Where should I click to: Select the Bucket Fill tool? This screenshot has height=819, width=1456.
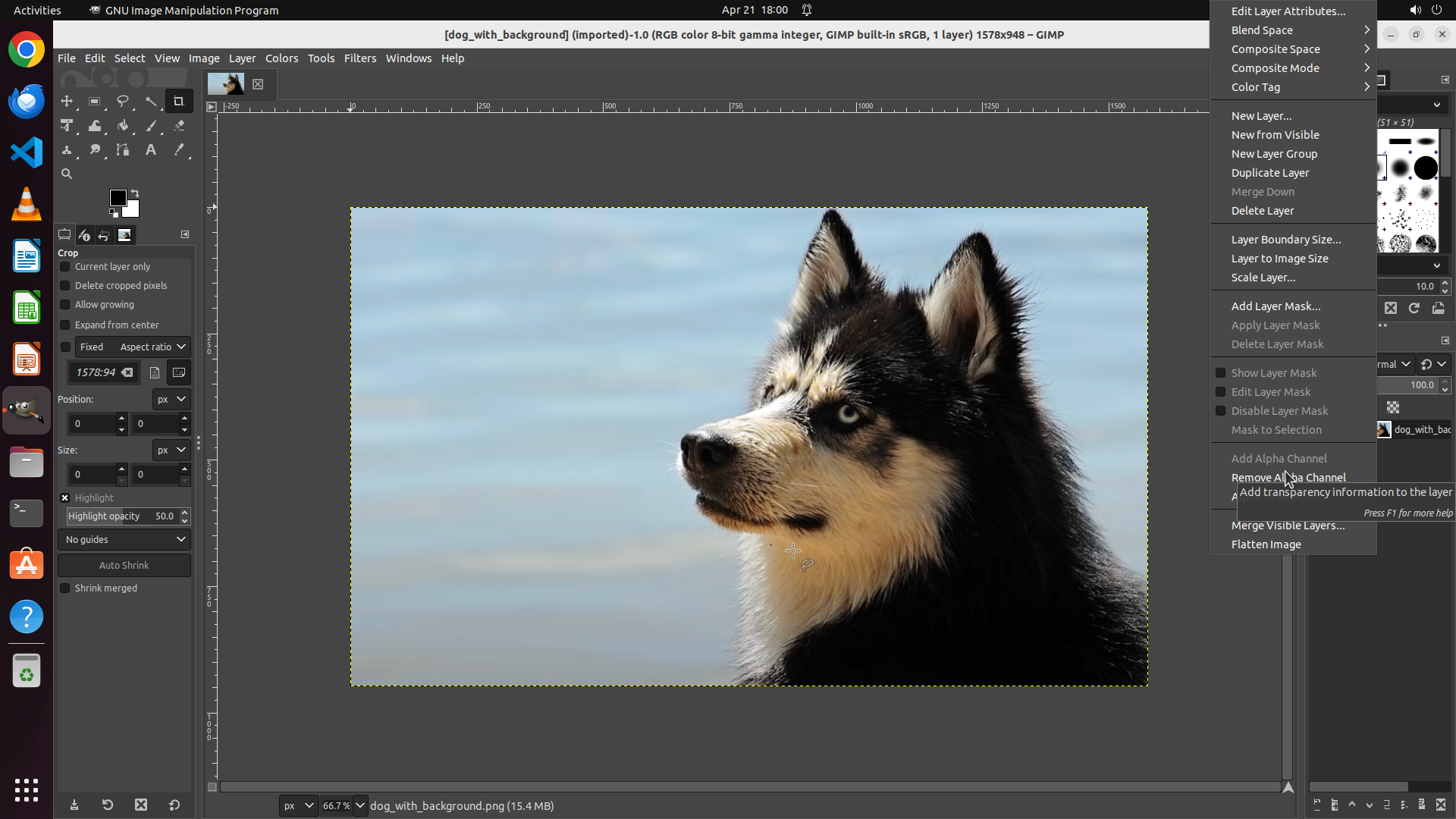tap(123, 126)
